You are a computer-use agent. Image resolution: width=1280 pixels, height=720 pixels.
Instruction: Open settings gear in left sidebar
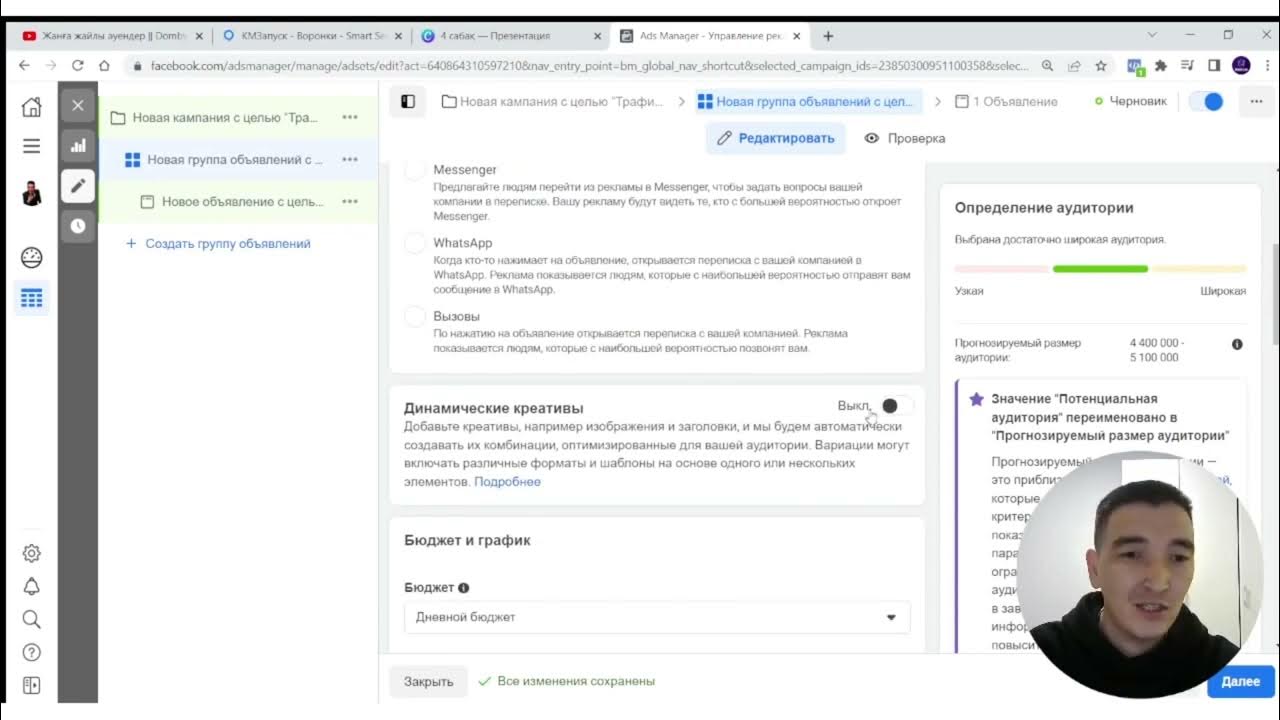point(32,553)
